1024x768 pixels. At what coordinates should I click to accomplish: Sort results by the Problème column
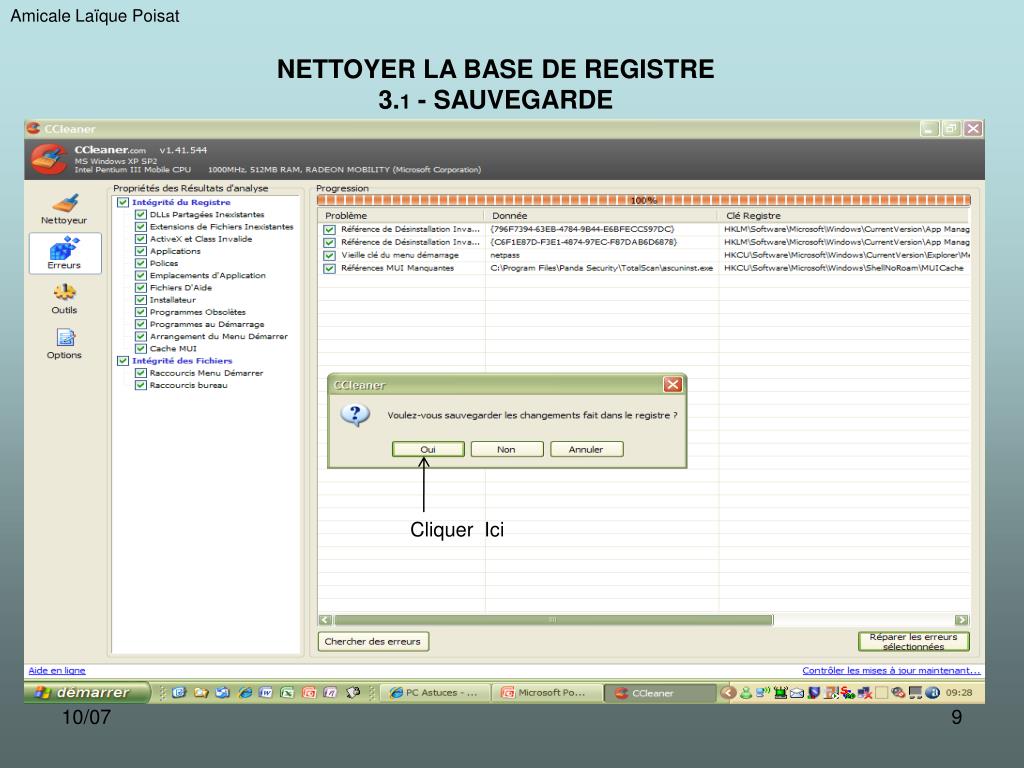coord(401,216)
